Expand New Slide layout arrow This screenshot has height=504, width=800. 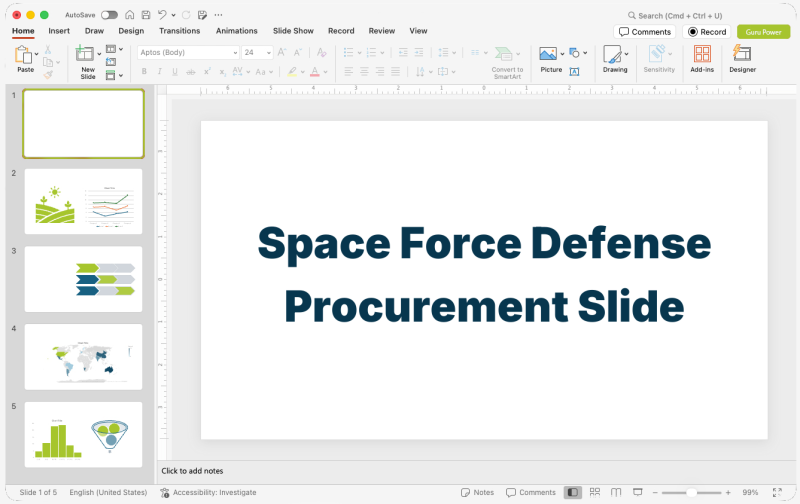(x=99, y=54)
